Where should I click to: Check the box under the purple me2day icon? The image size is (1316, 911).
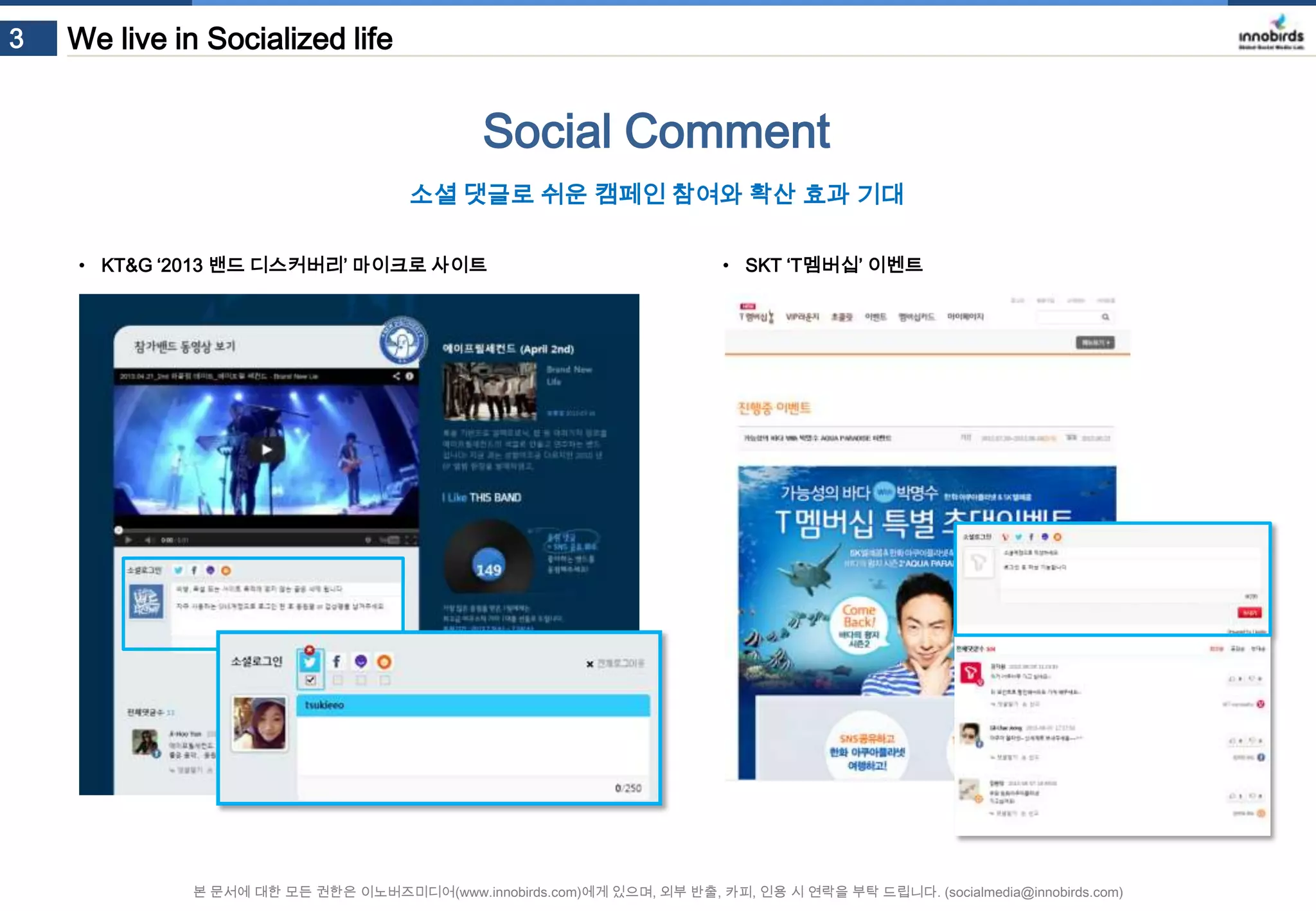tap(361, 680)
